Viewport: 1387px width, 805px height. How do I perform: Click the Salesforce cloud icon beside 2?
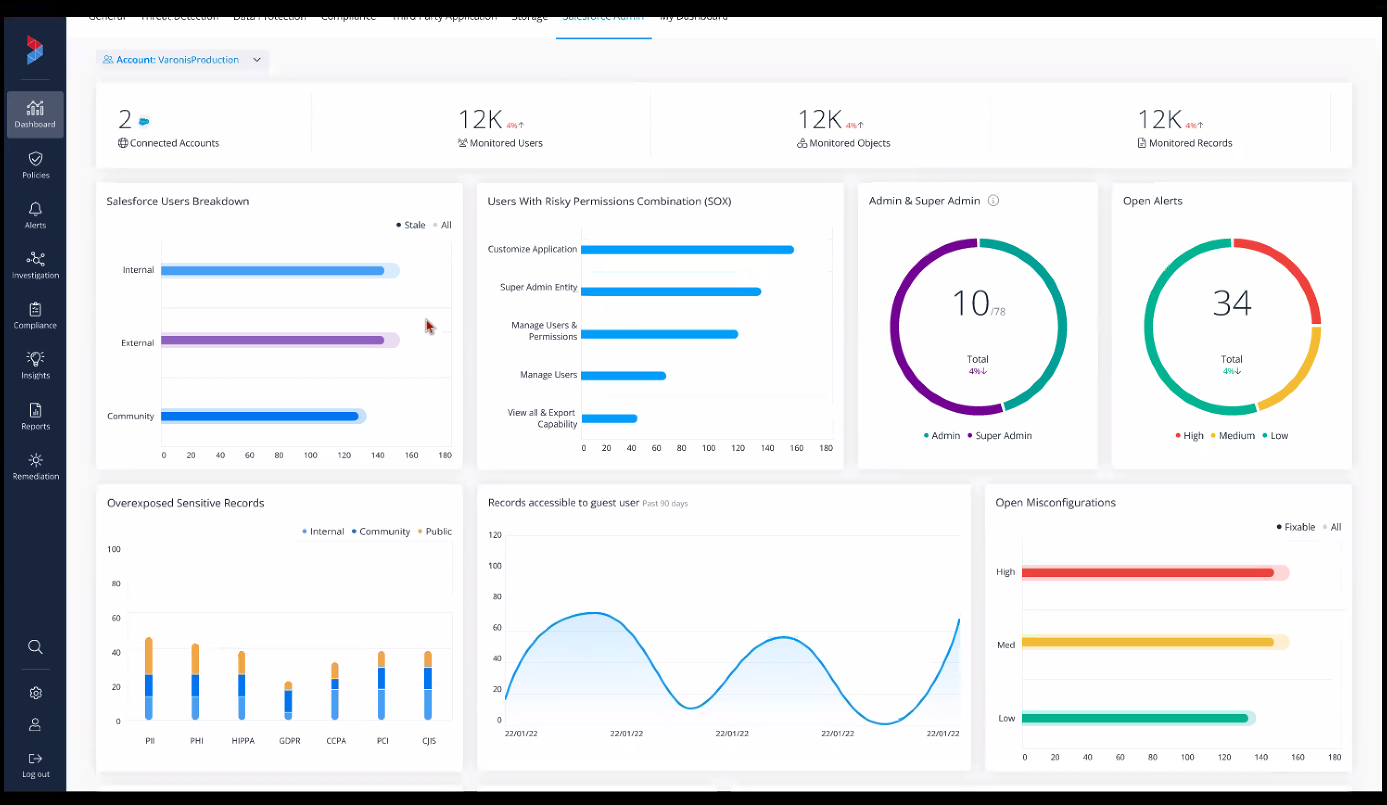click(x=144, y=121)
